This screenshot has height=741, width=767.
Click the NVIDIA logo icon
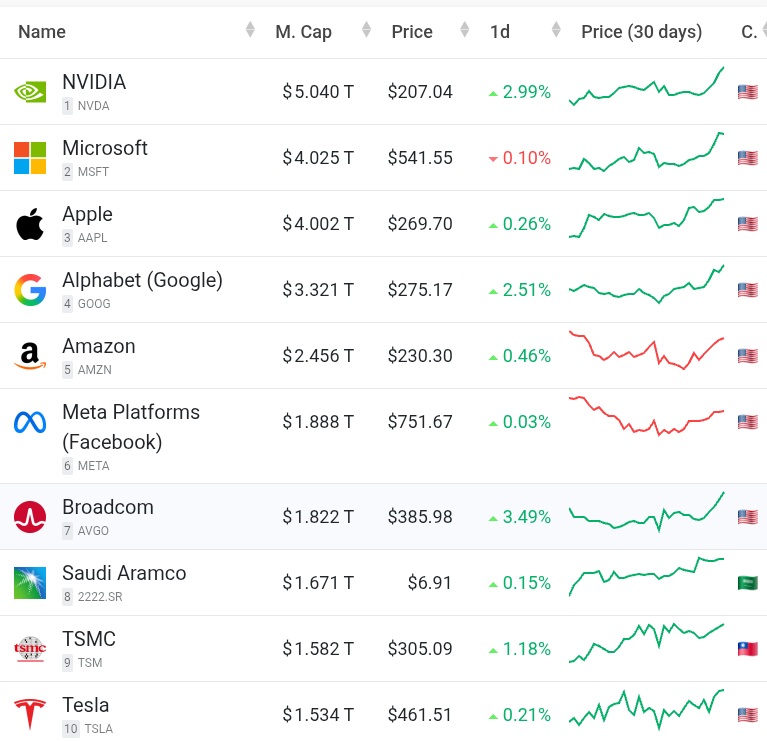[x=30, y=92]
